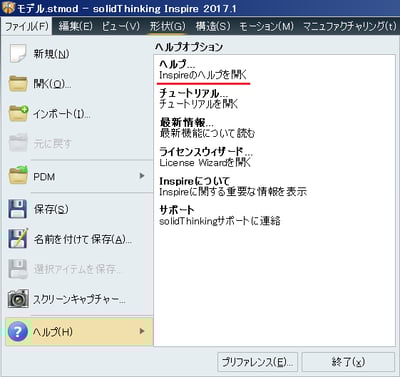This screenshot has height=377, width=400.
Task: Select 新規(N) menu entry
Action: click(x=51, y=54)
